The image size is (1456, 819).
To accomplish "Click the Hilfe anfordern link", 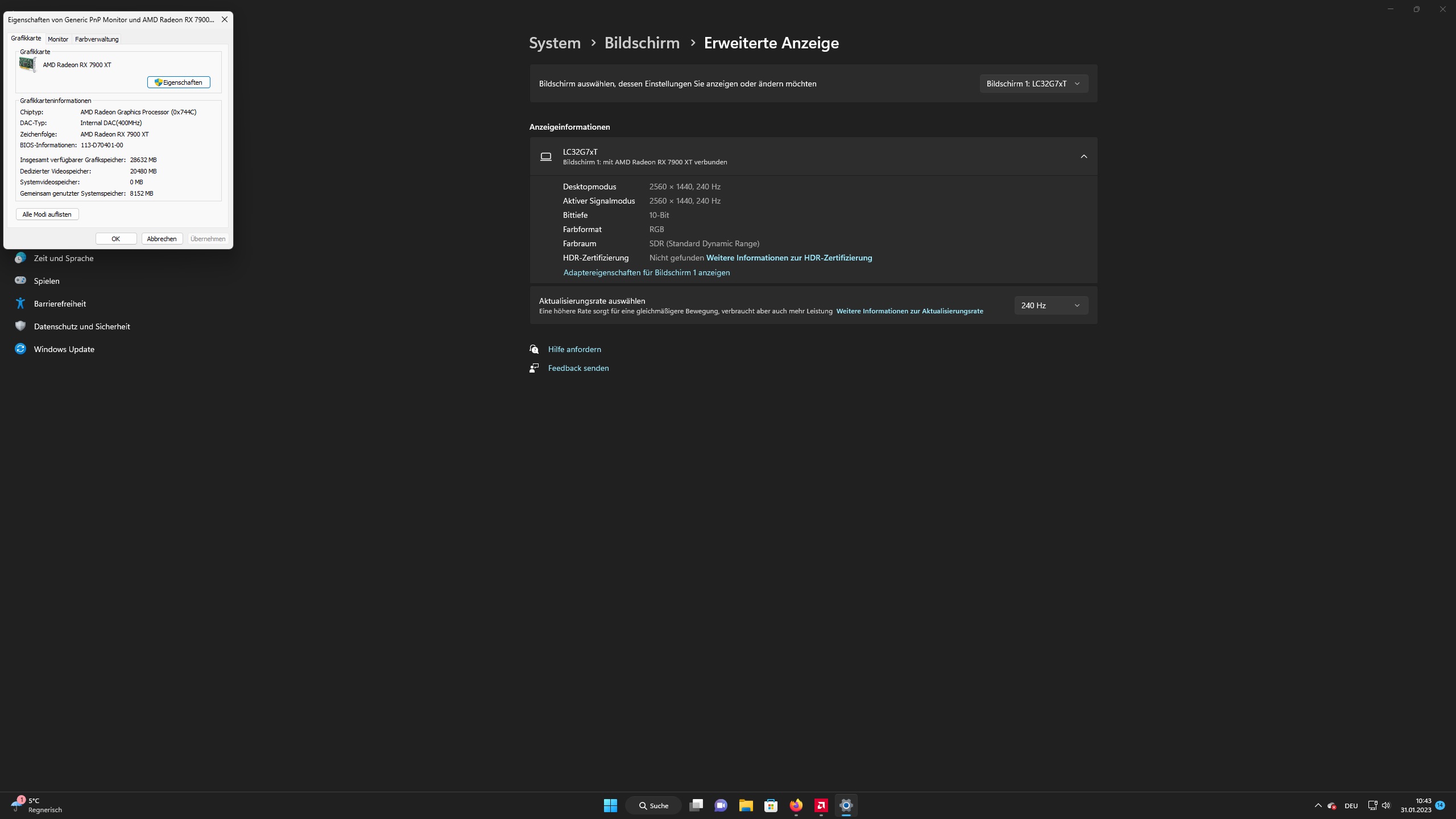I will [x=574, y=349].
